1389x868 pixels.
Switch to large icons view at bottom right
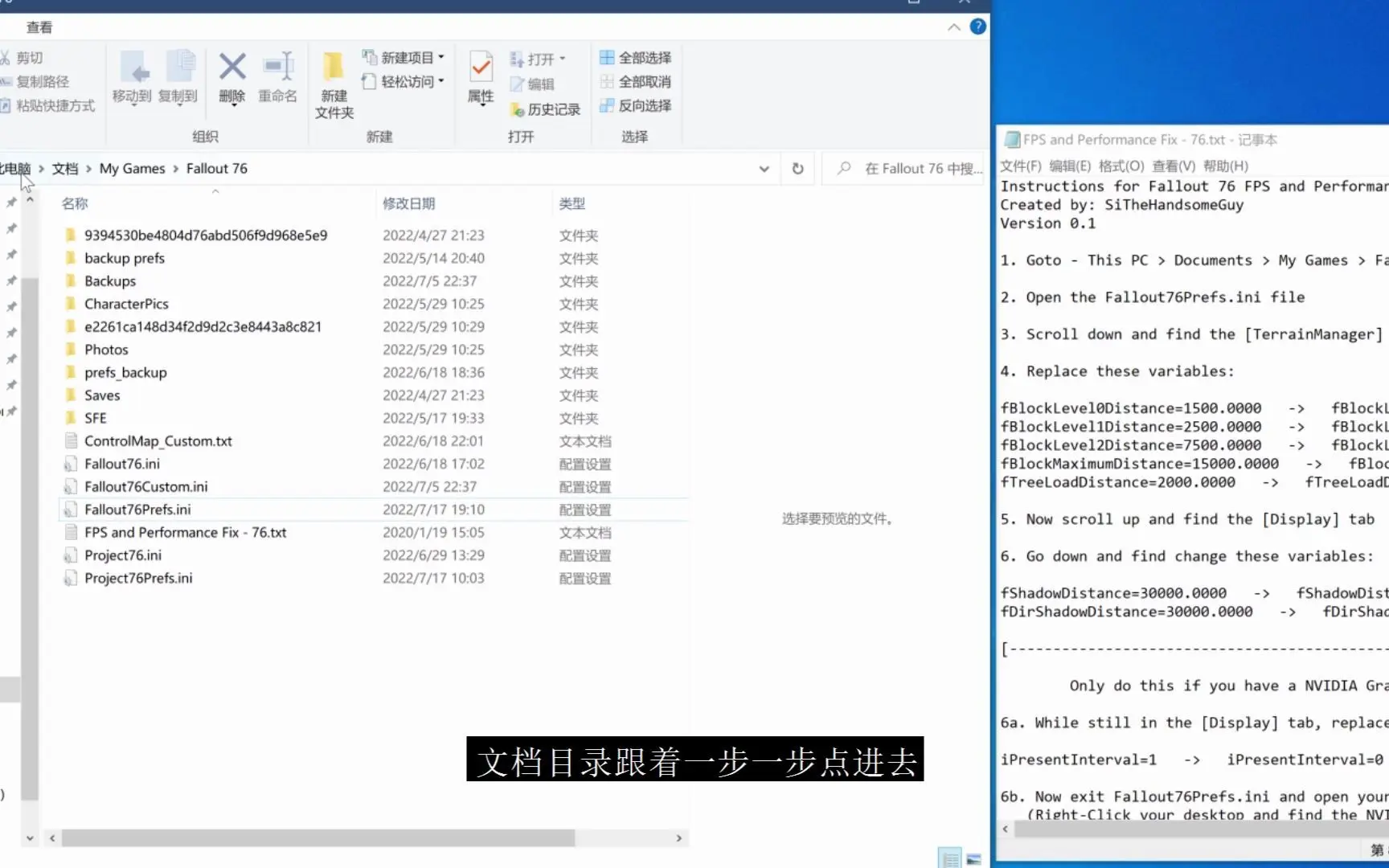coord(973,858)
